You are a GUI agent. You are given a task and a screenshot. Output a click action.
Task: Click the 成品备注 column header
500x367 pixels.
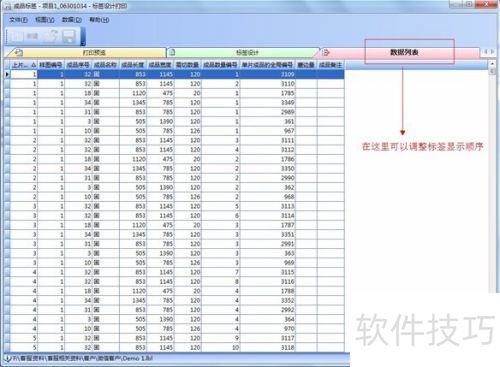331,65
